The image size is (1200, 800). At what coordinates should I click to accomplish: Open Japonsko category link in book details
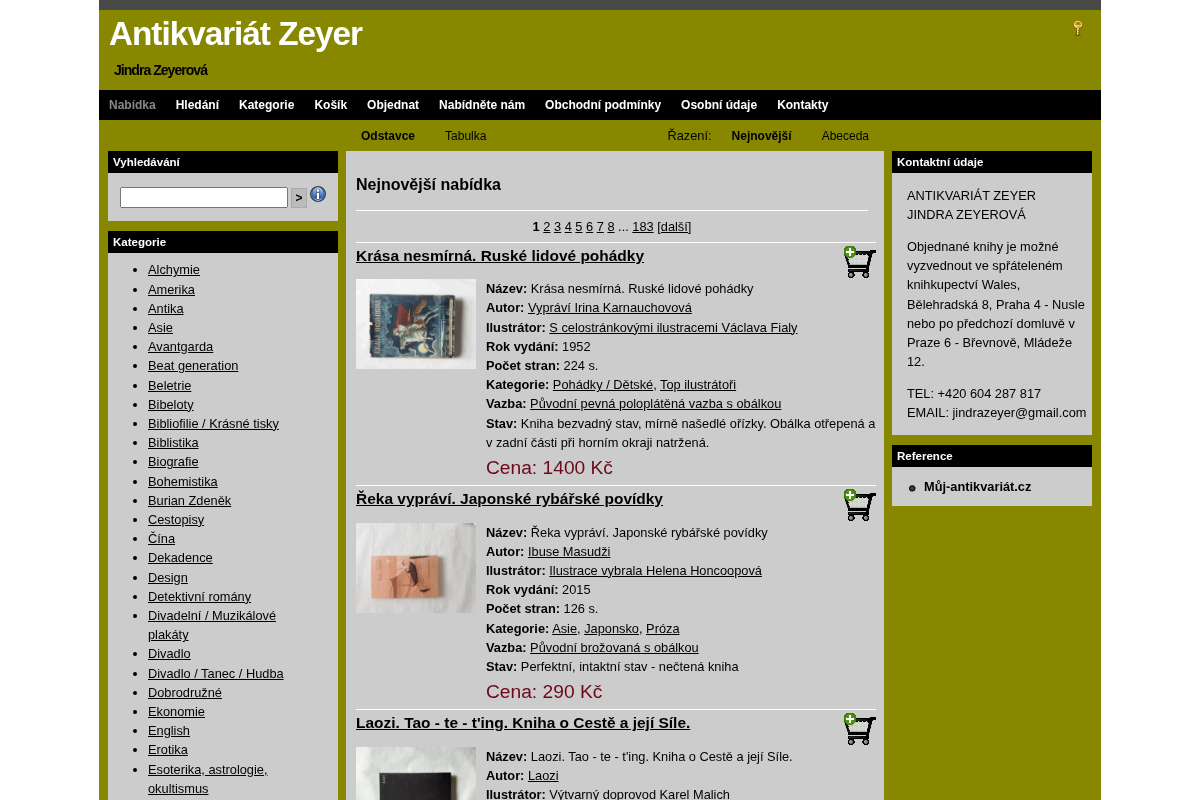[x=612, y=629]
